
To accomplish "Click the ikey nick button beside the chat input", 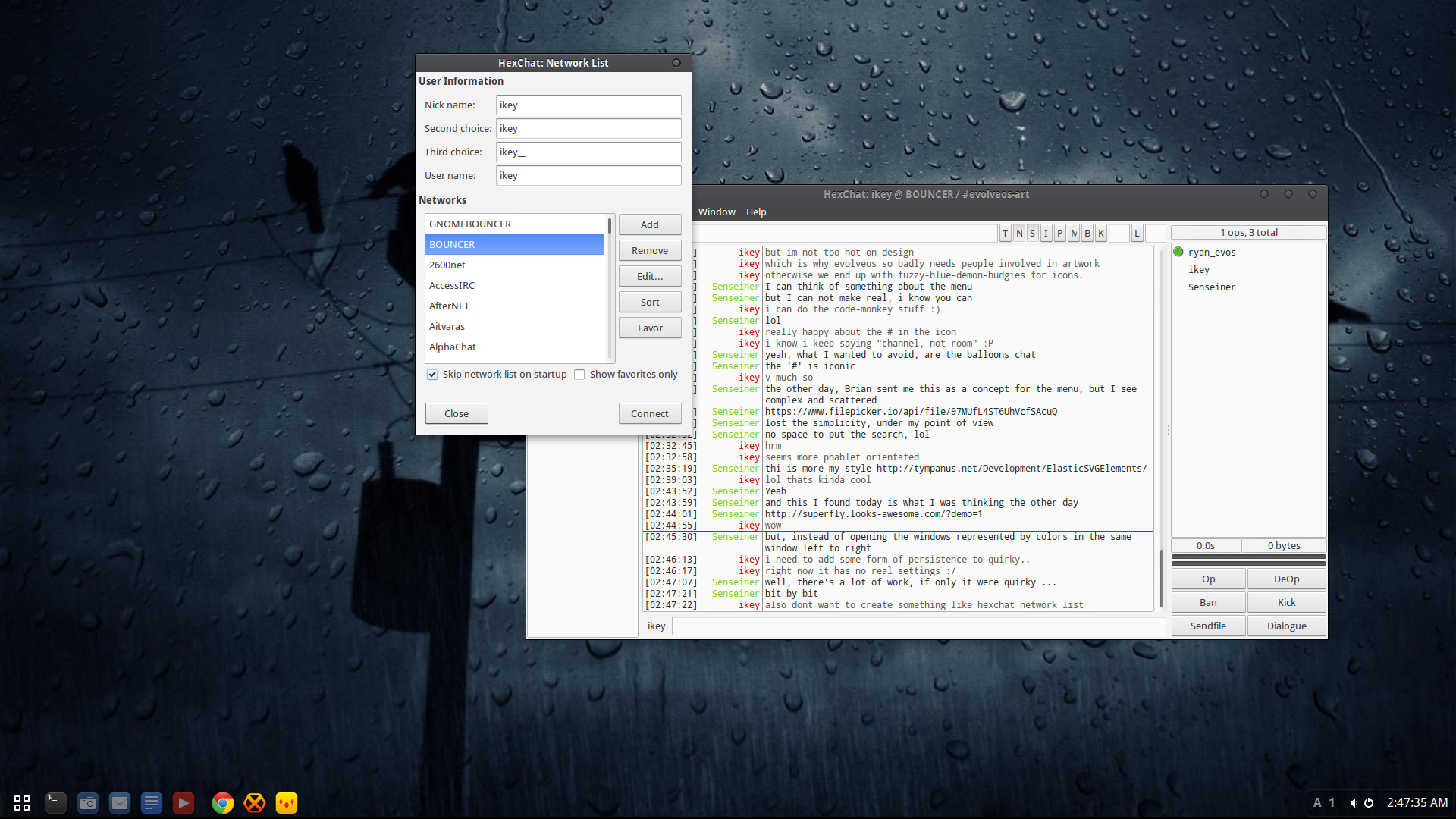I will [656, 626].
